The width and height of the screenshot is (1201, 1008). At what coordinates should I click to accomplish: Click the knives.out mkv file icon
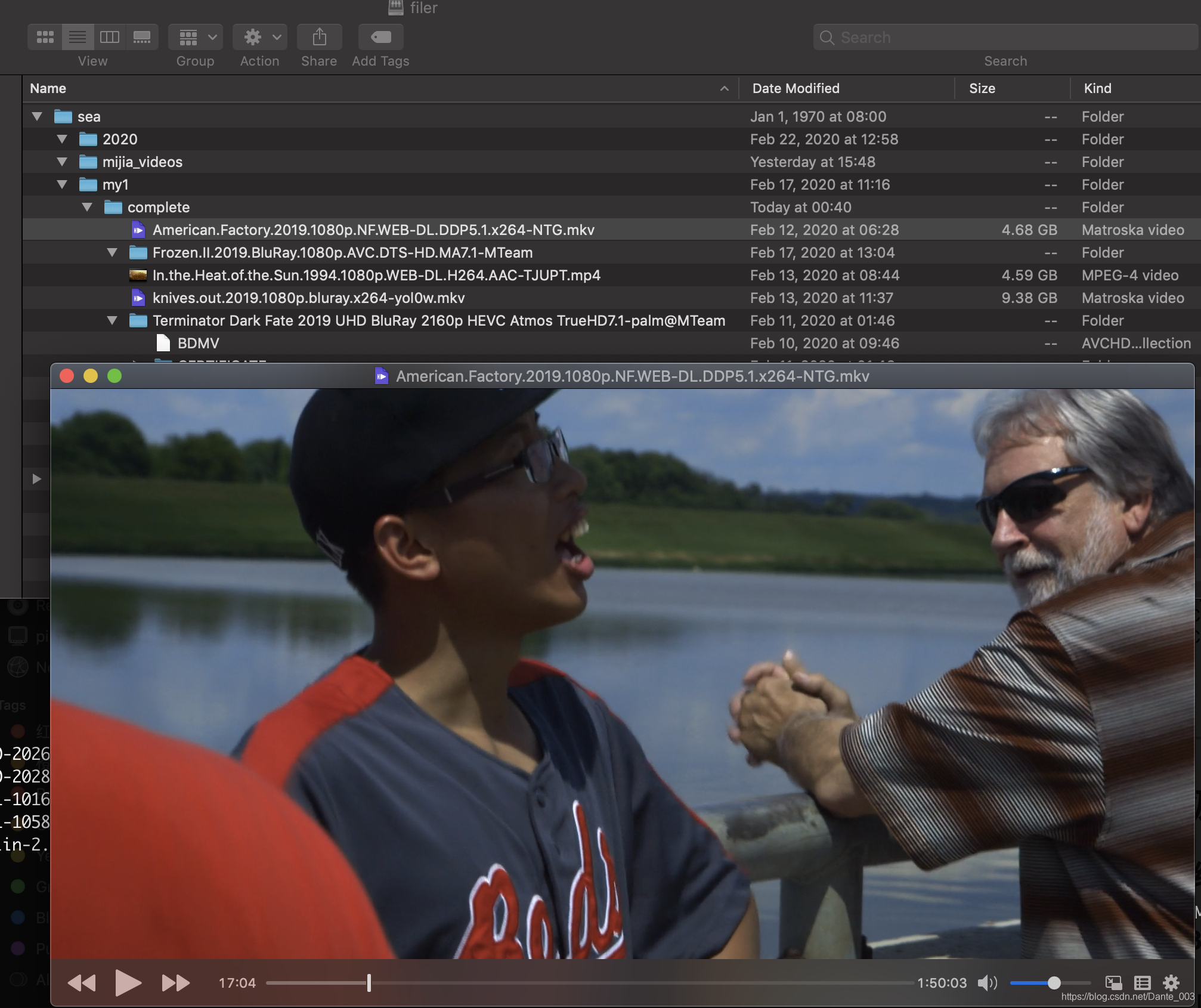click(138, 298)
